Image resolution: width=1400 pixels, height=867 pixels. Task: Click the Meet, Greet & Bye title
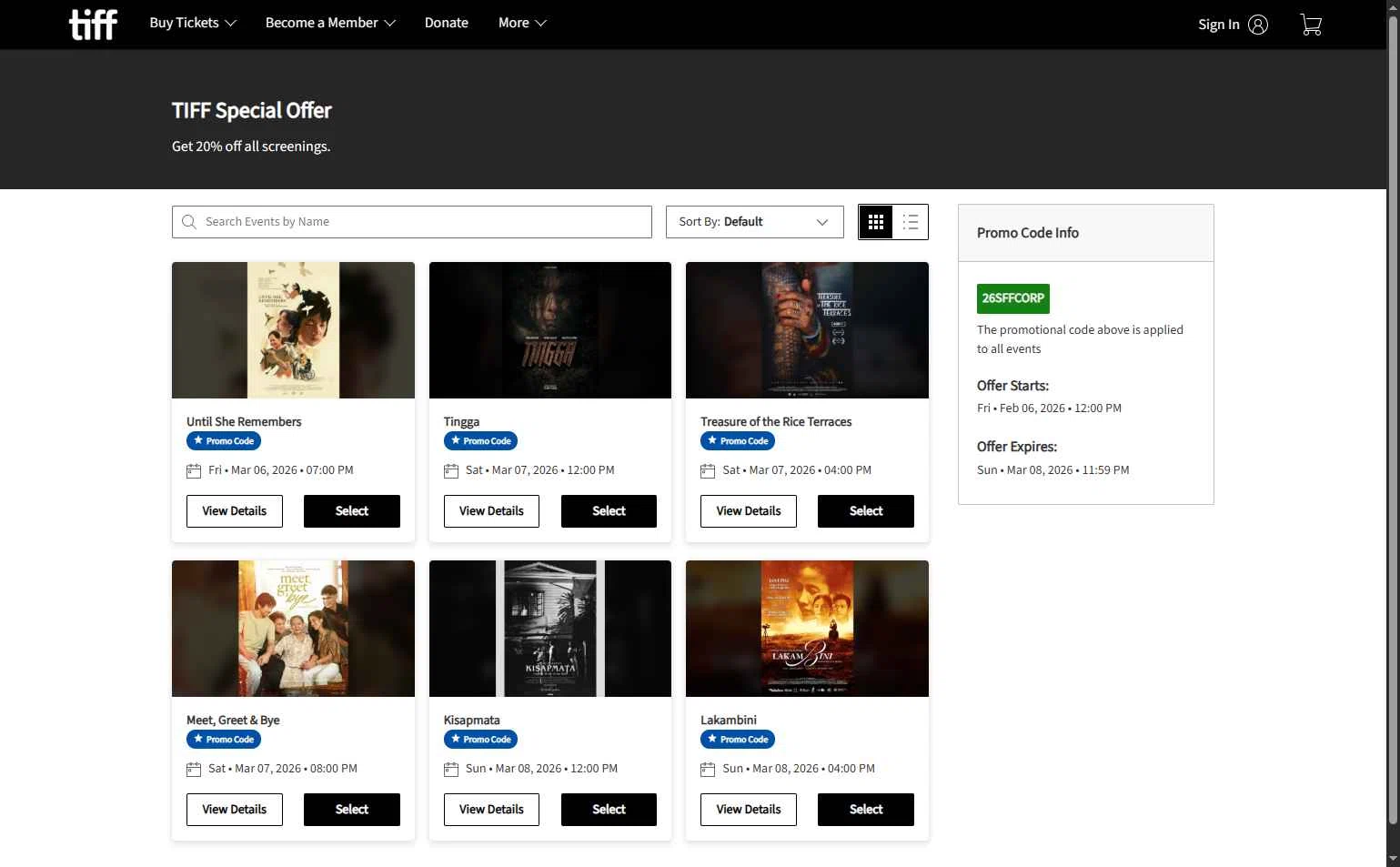pyautogui.click(x=233, y=721)
